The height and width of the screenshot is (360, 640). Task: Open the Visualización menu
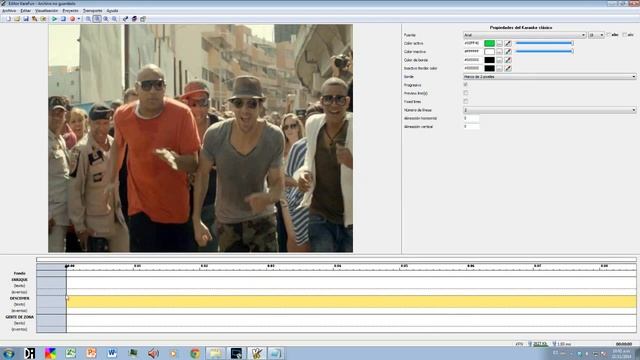coord(47,11)
